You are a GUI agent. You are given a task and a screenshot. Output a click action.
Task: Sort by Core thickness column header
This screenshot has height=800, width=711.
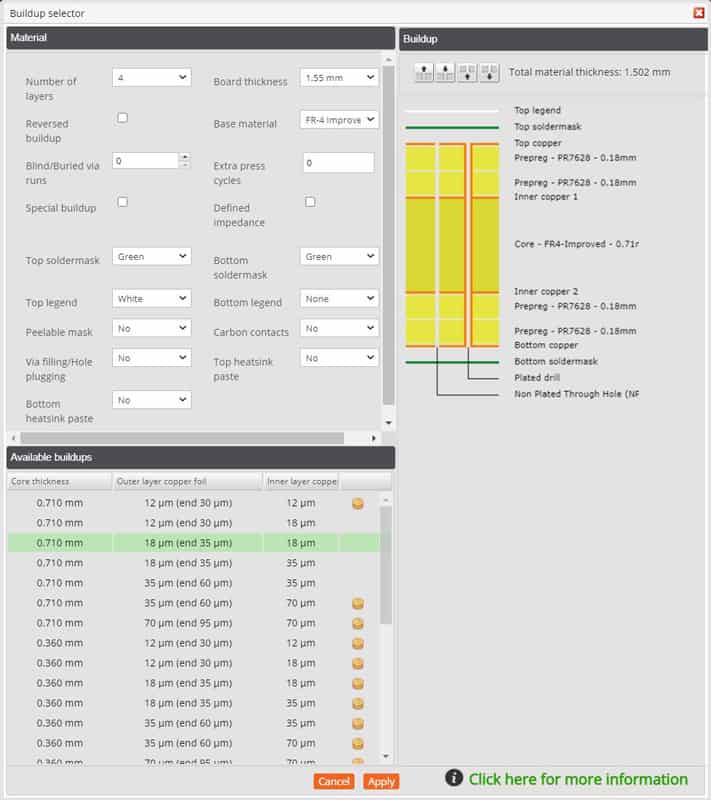[59, 481]
